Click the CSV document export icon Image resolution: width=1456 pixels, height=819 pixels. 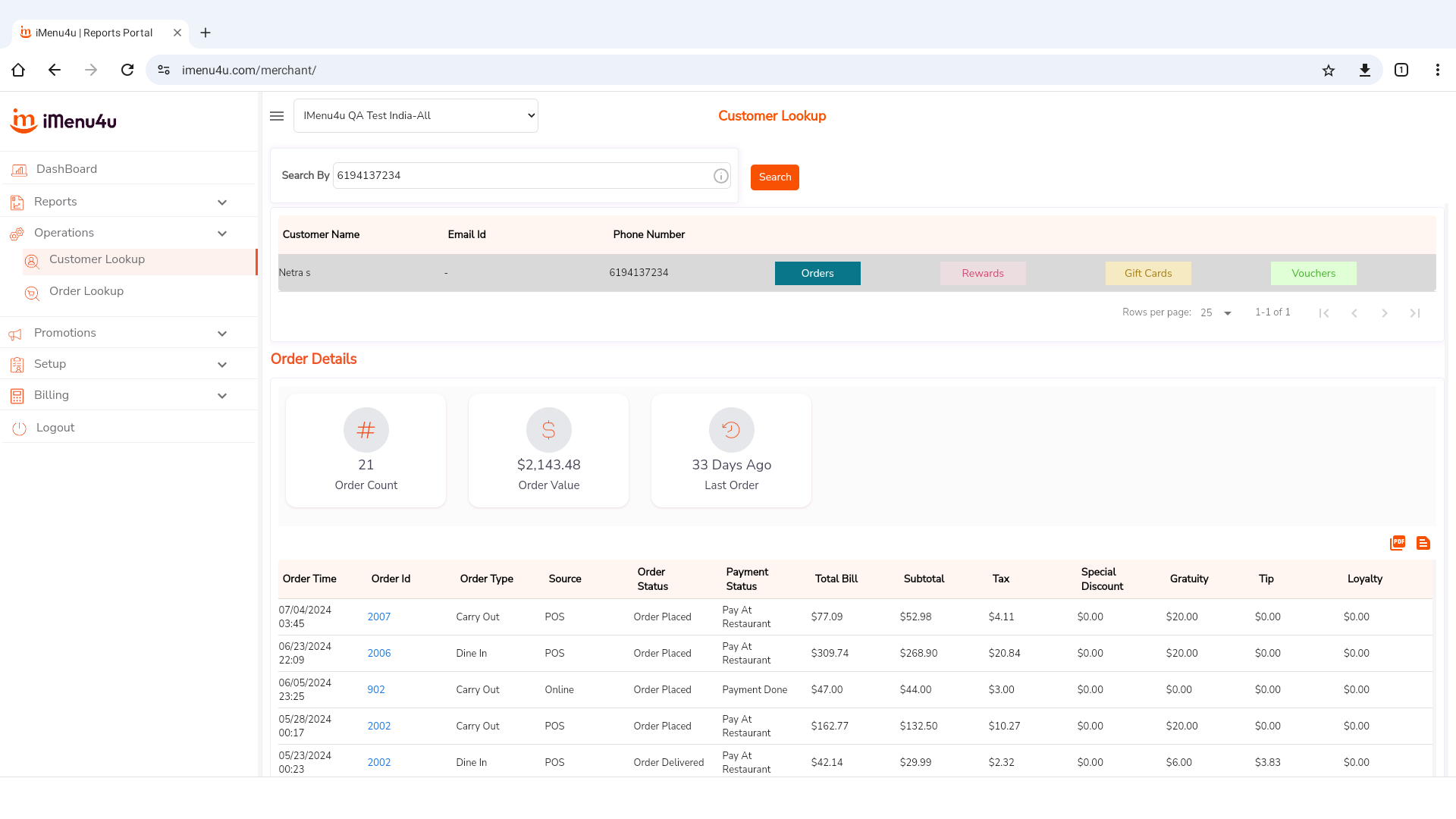(x=1423, y=543)
